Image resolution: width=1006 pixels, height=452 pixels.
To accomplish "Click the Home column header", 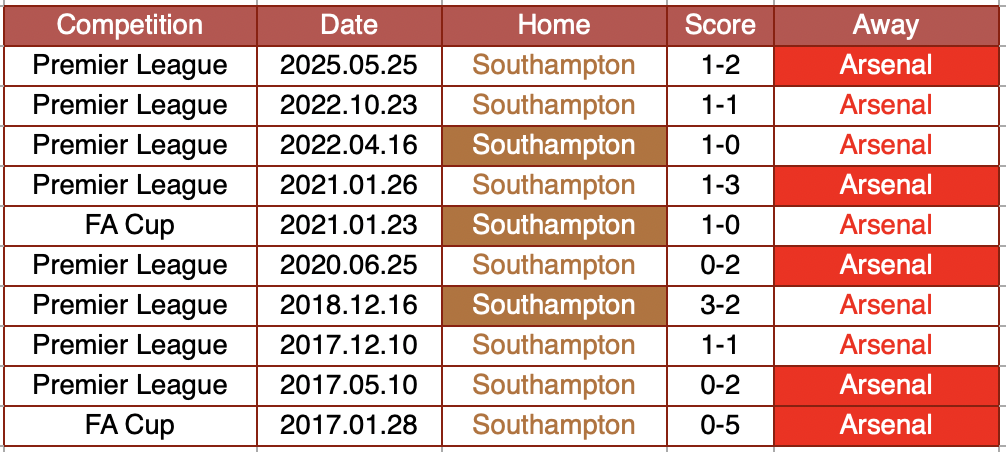I will [553, 25].
